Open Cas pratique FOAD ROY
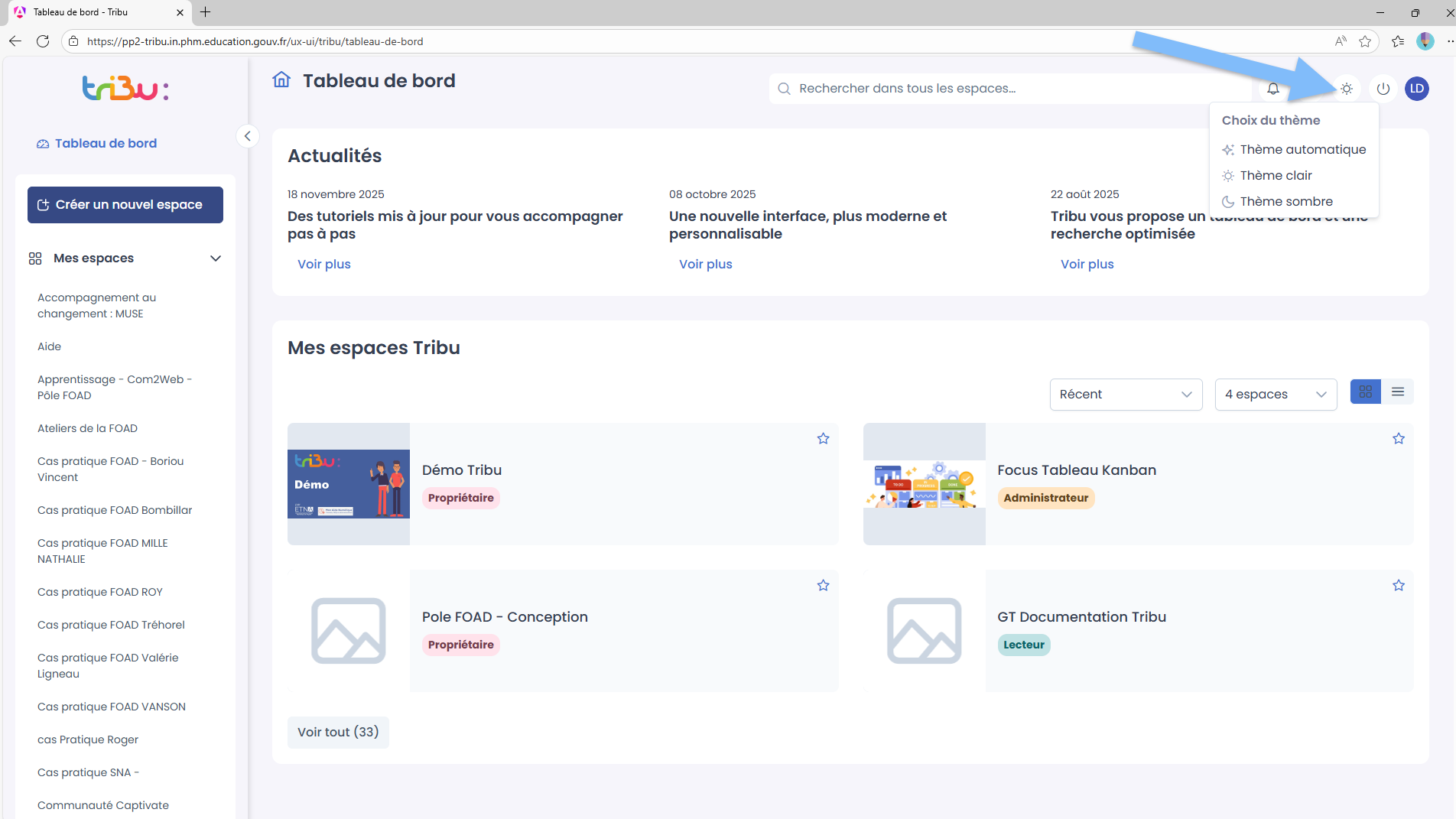 pyautogui.click(x=100, y=593)
